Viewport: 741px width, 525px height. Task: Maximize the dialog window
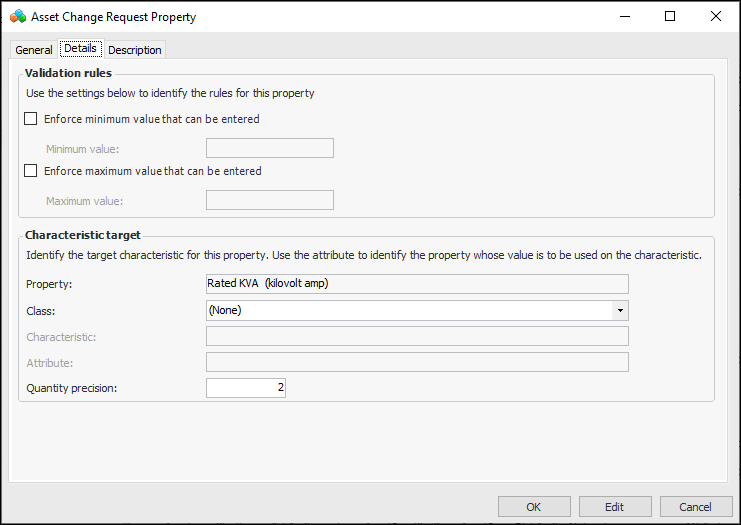point(670,16)
